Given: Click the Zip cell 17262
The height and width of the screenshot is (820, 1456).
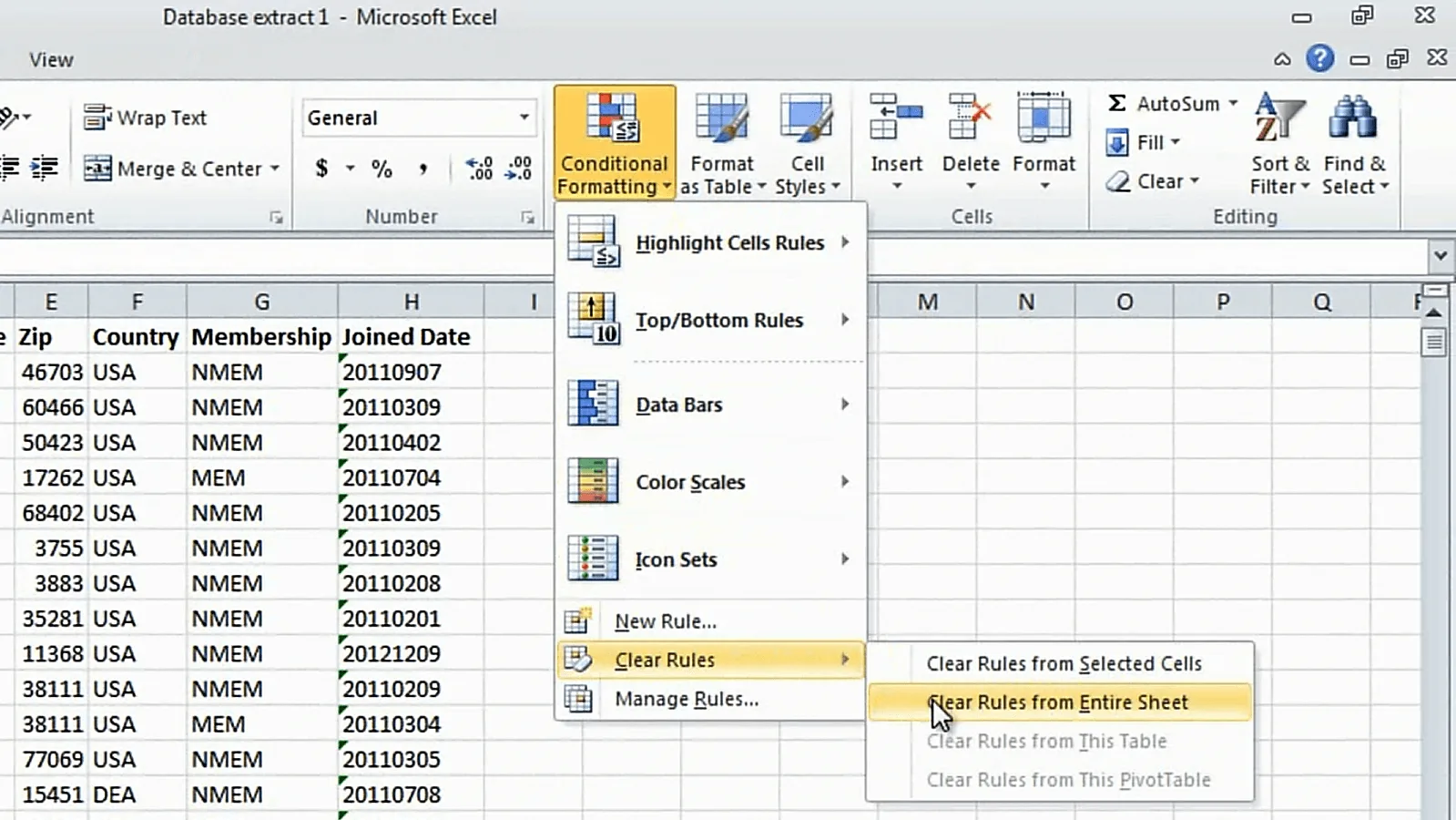Looking at the screenshot, I should coord(51,478).
